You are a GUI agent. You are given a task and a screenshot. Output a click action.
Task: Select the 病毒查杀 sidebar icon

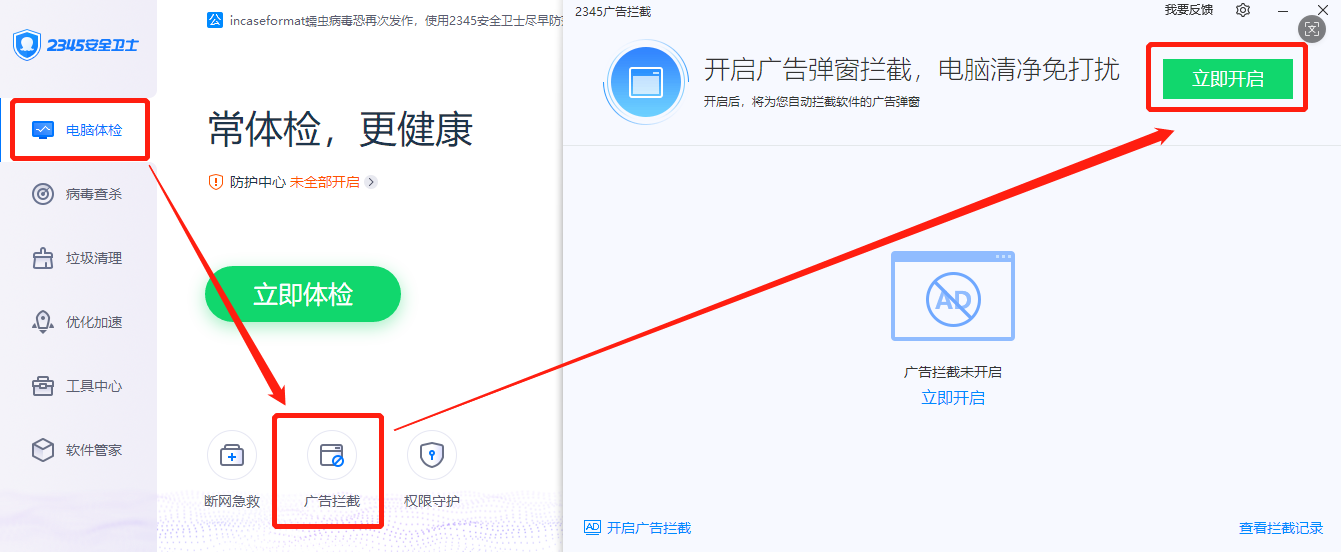(x=43, y=194)
